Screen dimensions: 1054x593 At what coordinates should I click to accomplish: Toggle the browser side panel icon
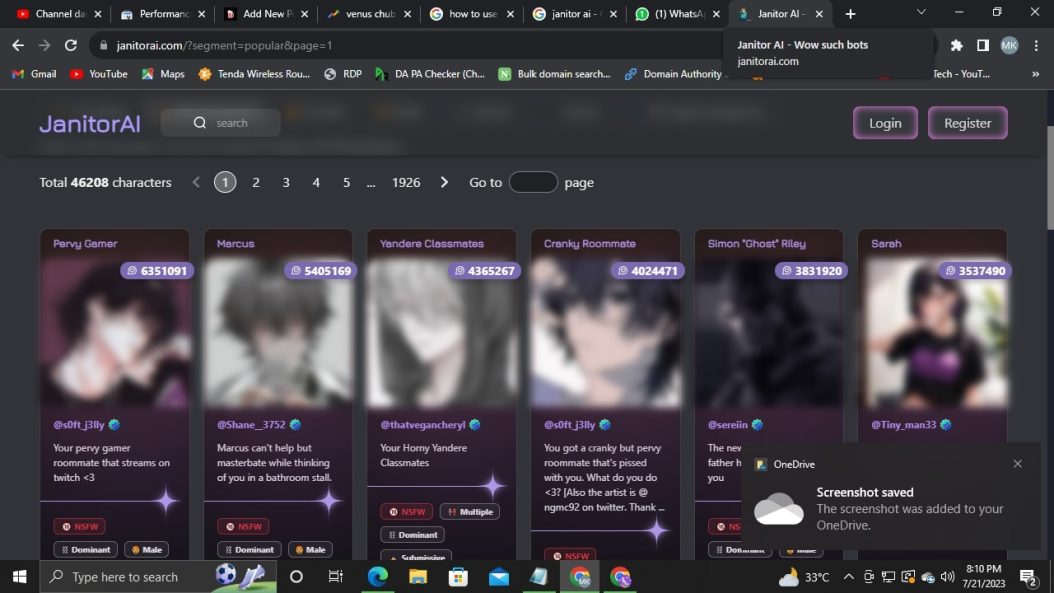click(983, 45)
